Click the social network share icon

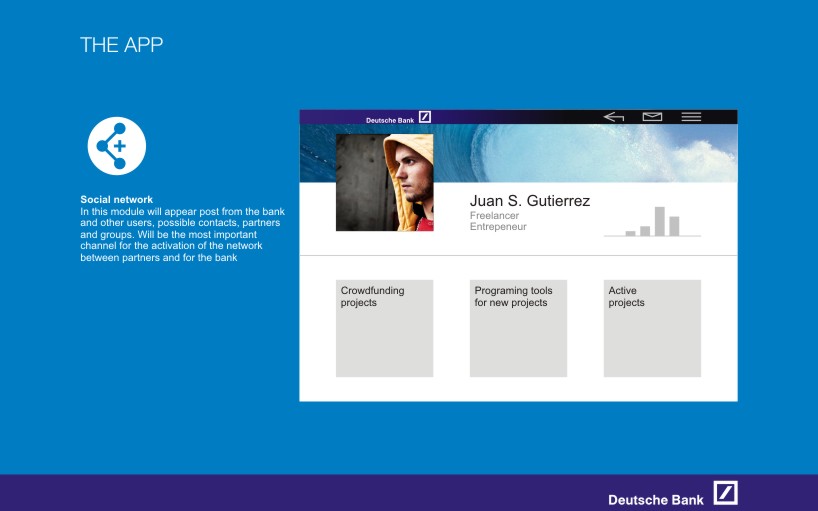click(x=117, y=146)
